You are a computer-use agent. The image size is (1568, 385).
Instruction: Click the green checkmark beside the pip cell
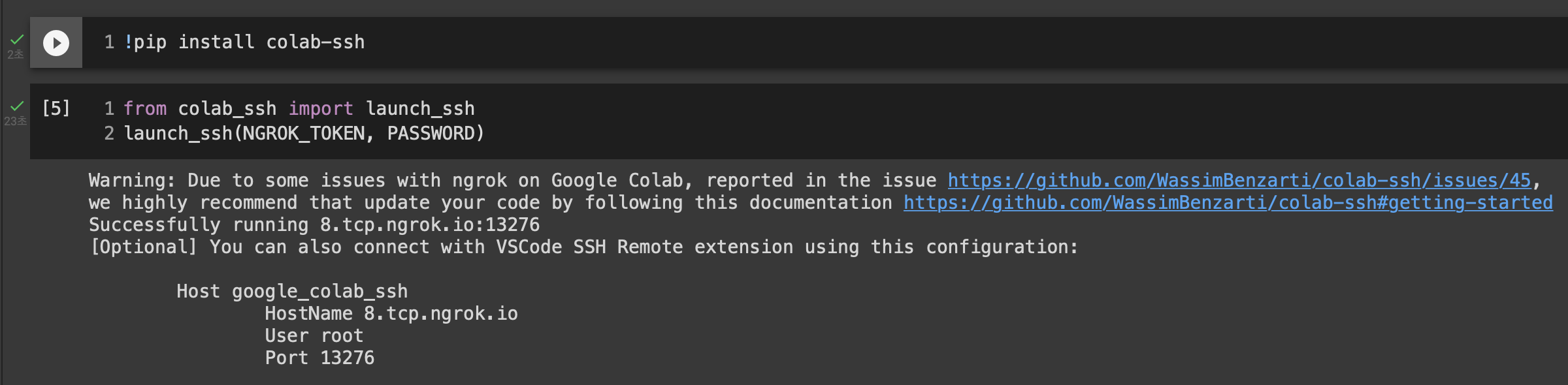point(17,40)
